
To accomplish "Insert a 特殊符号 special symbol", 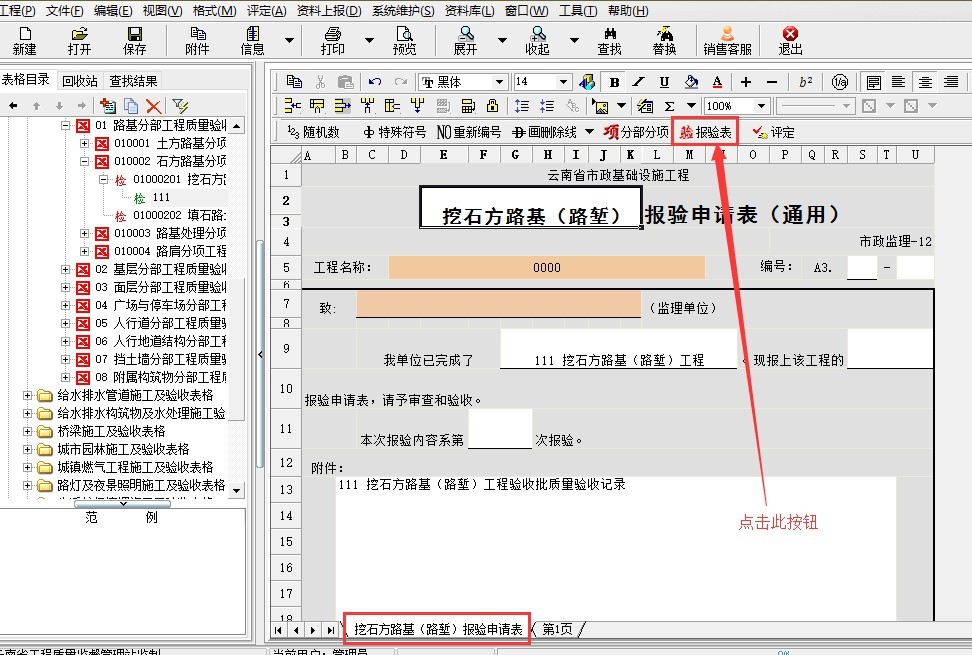I will click(x=394, y=132).
